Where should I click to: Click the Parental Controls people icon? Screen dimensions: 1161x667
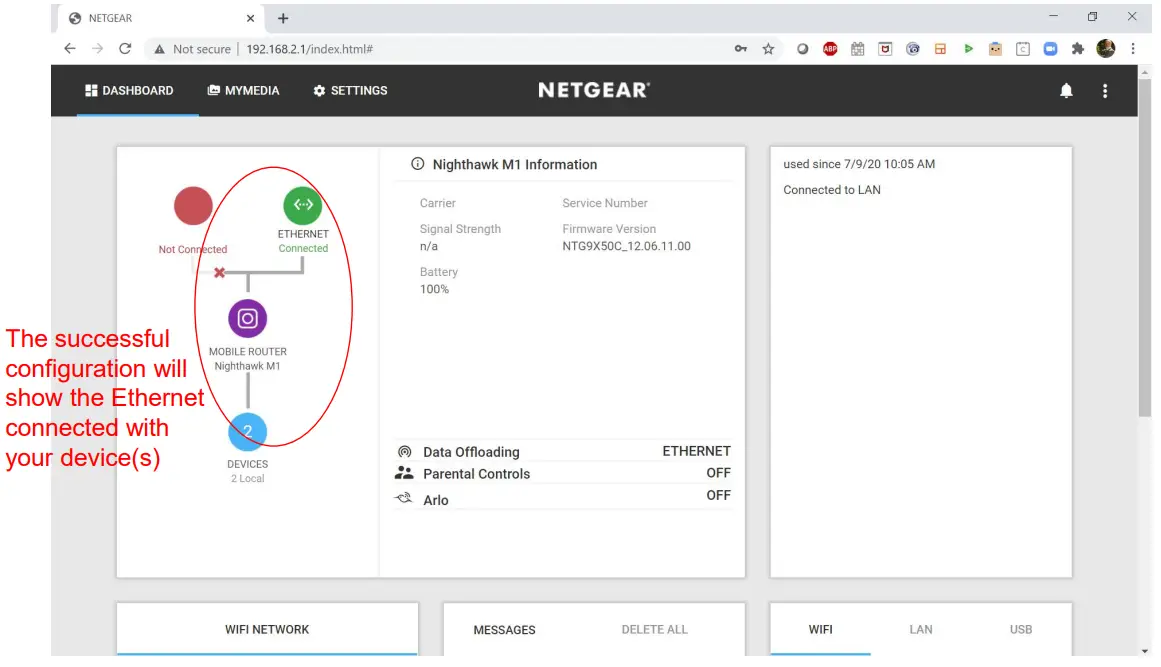403,473
